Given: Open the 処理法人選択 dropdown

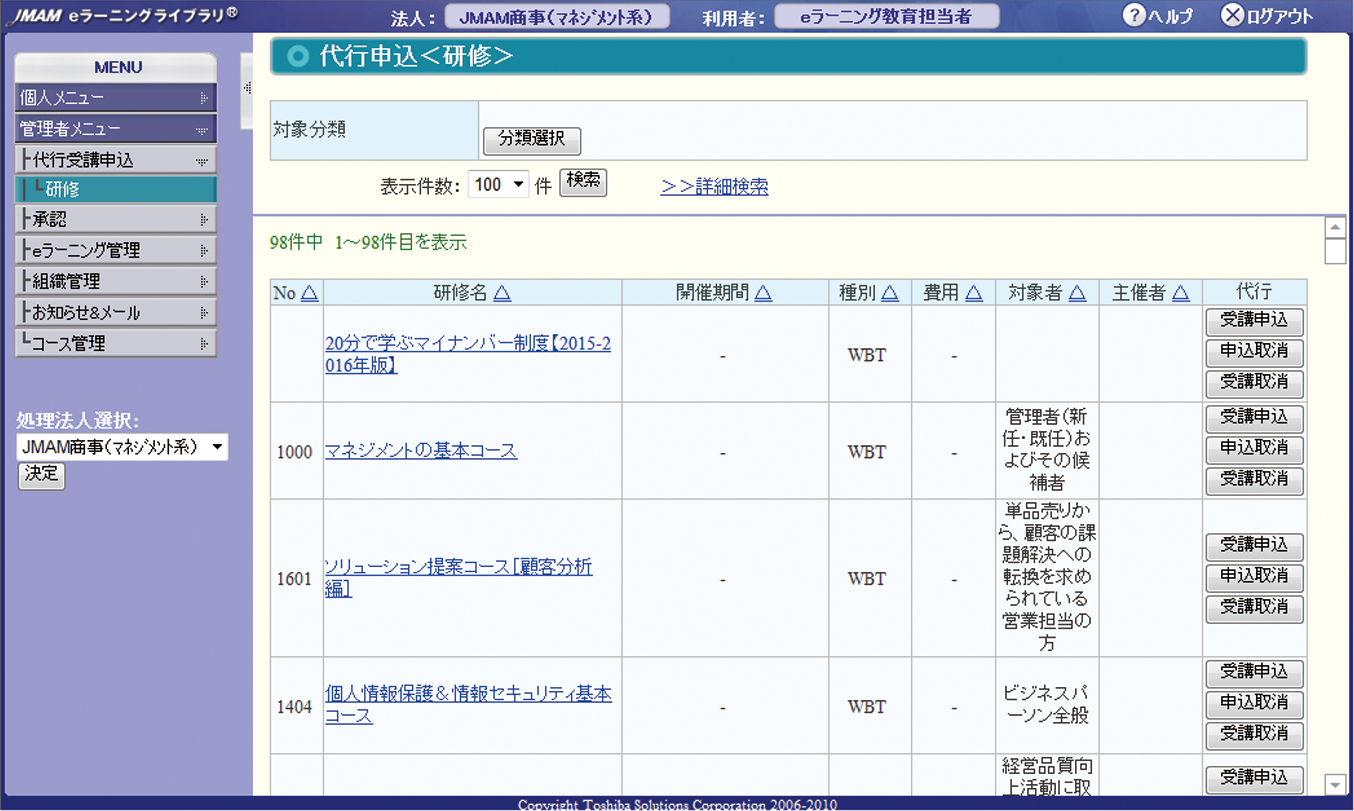Looking at the screenshot, I should pyautogui.click(x=123, y=447).
